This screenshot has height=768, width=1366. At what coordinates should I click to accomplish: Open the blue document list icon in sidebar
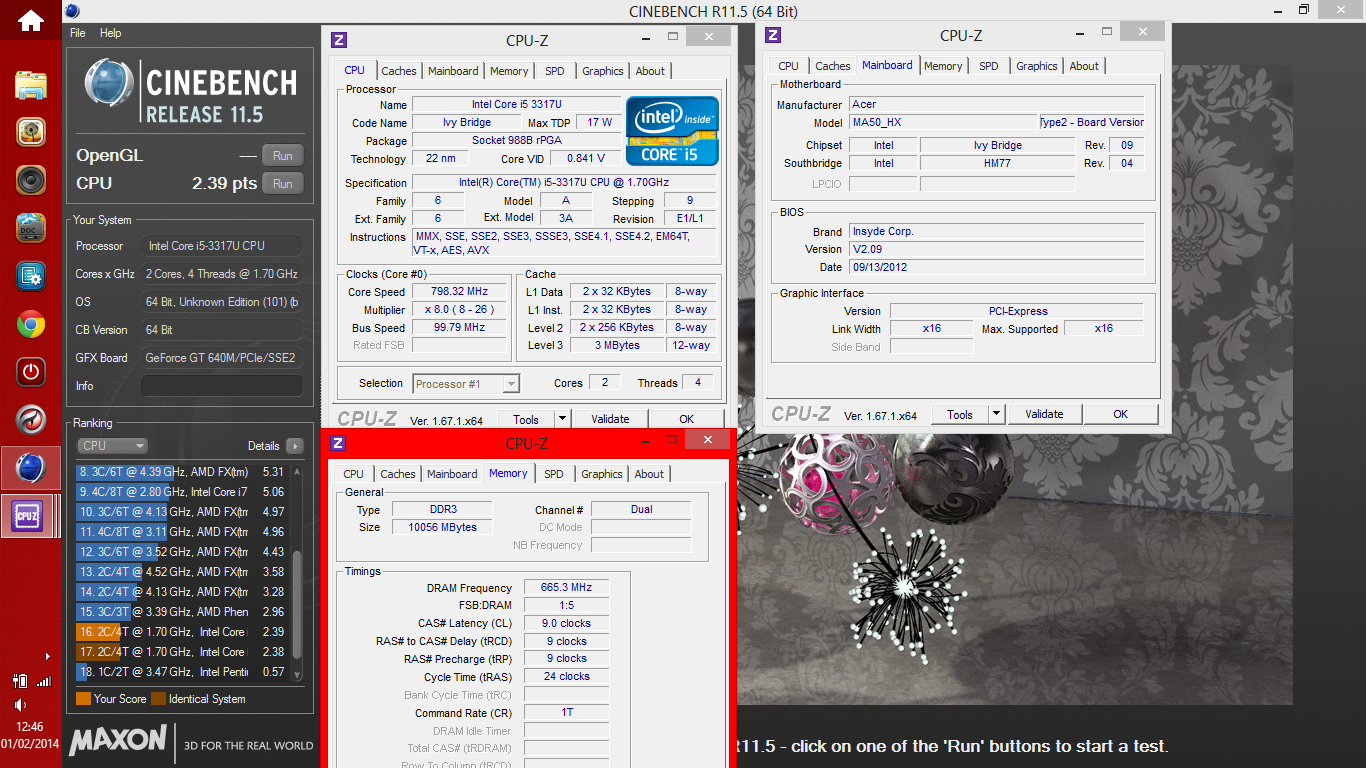point(31,276)
